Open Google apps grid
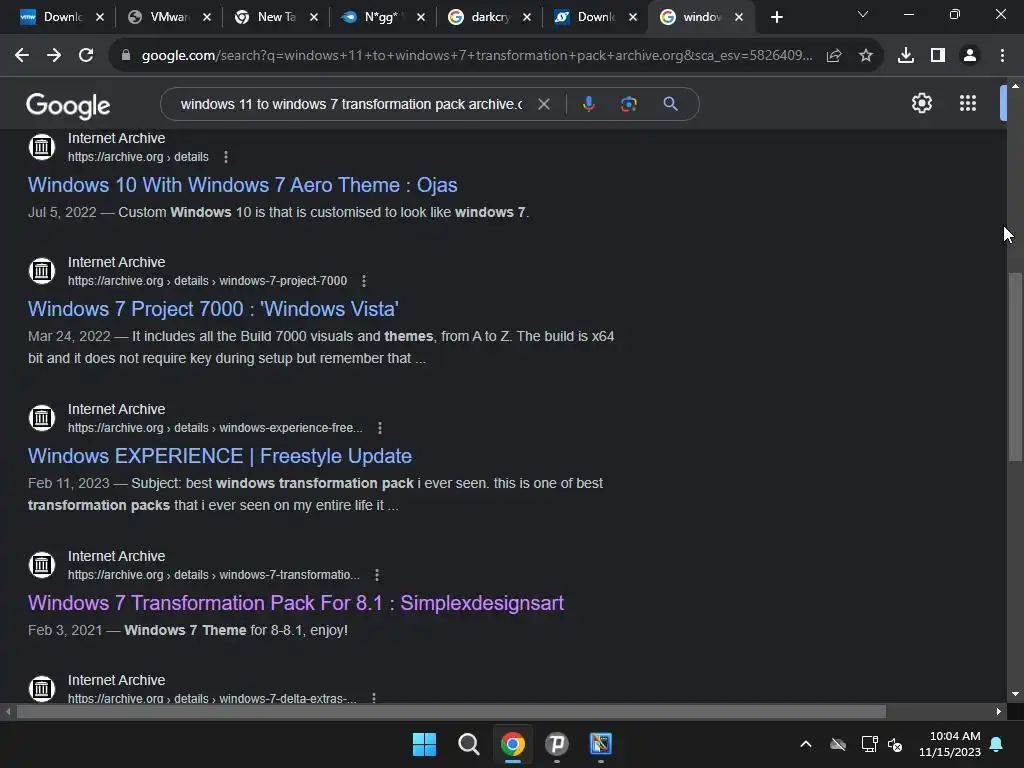 [x=968, y=103]
